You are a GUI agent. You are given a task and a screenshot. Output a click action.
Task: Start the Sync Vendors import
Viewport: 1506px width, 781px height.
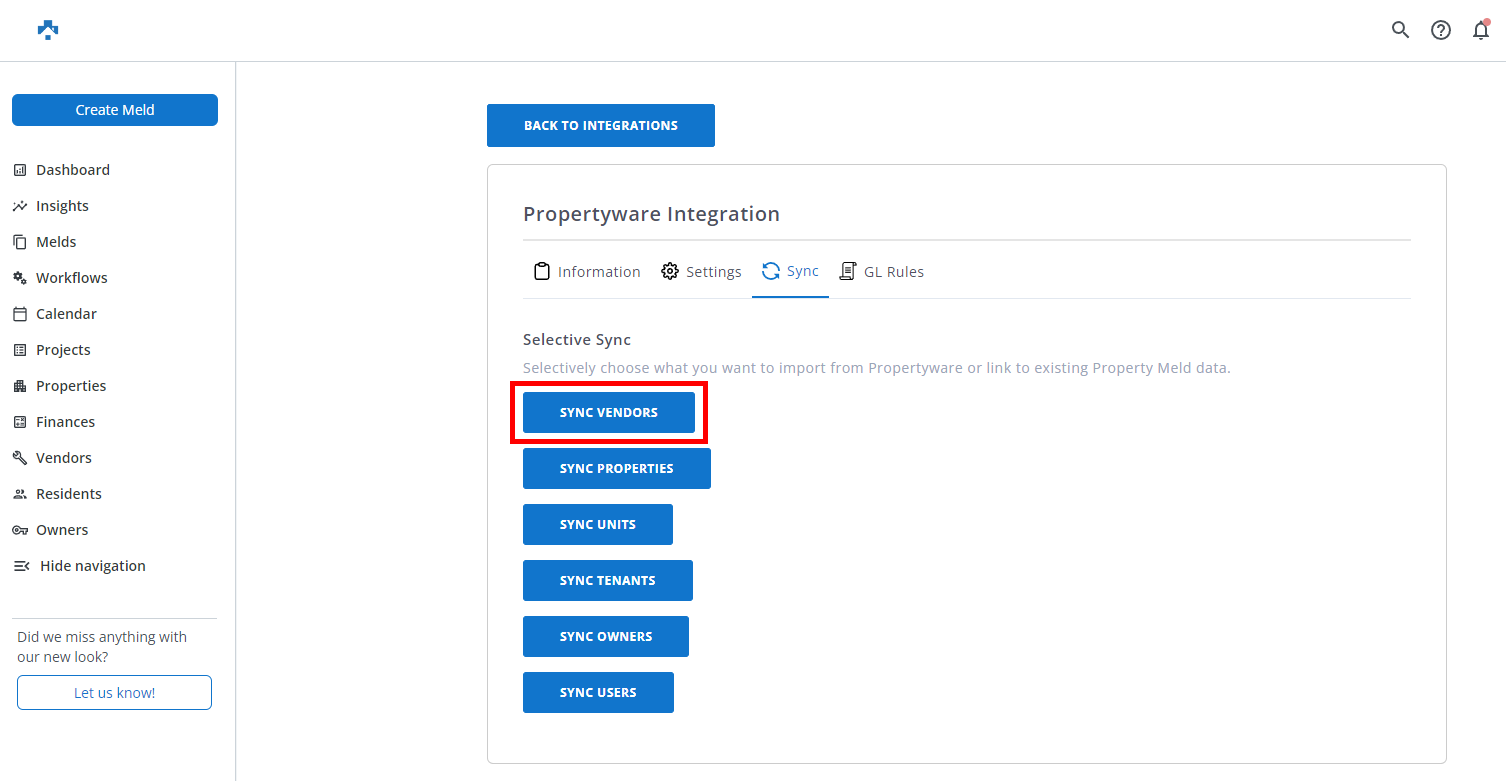608,413
